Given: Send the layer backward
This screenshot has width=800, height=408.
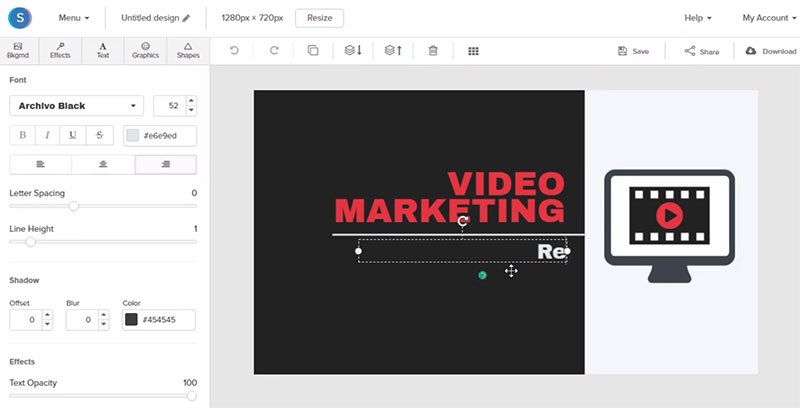Looking at the screenshot, I should (x=353, y=51).
